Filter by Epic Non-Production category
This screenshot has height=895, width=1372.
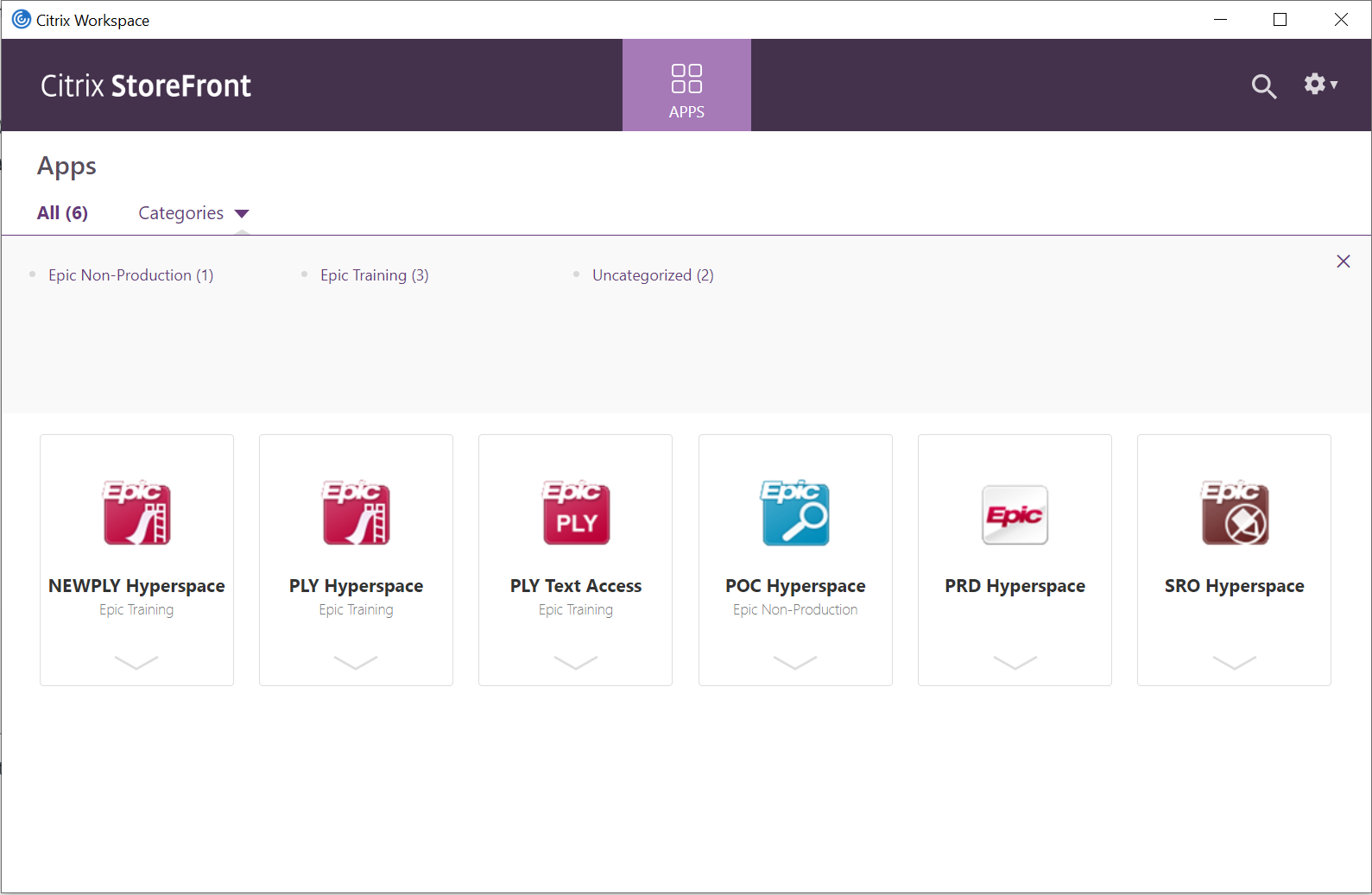click(x=130, y=275)
